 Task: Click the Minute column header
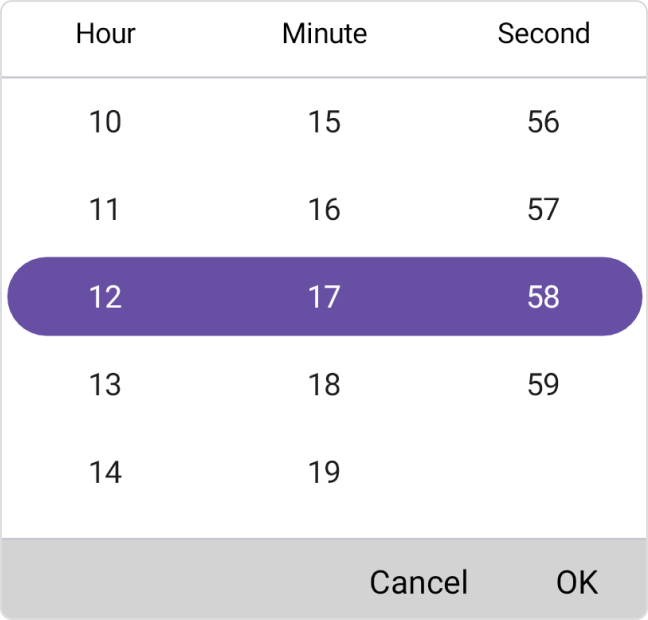[324, 34]
